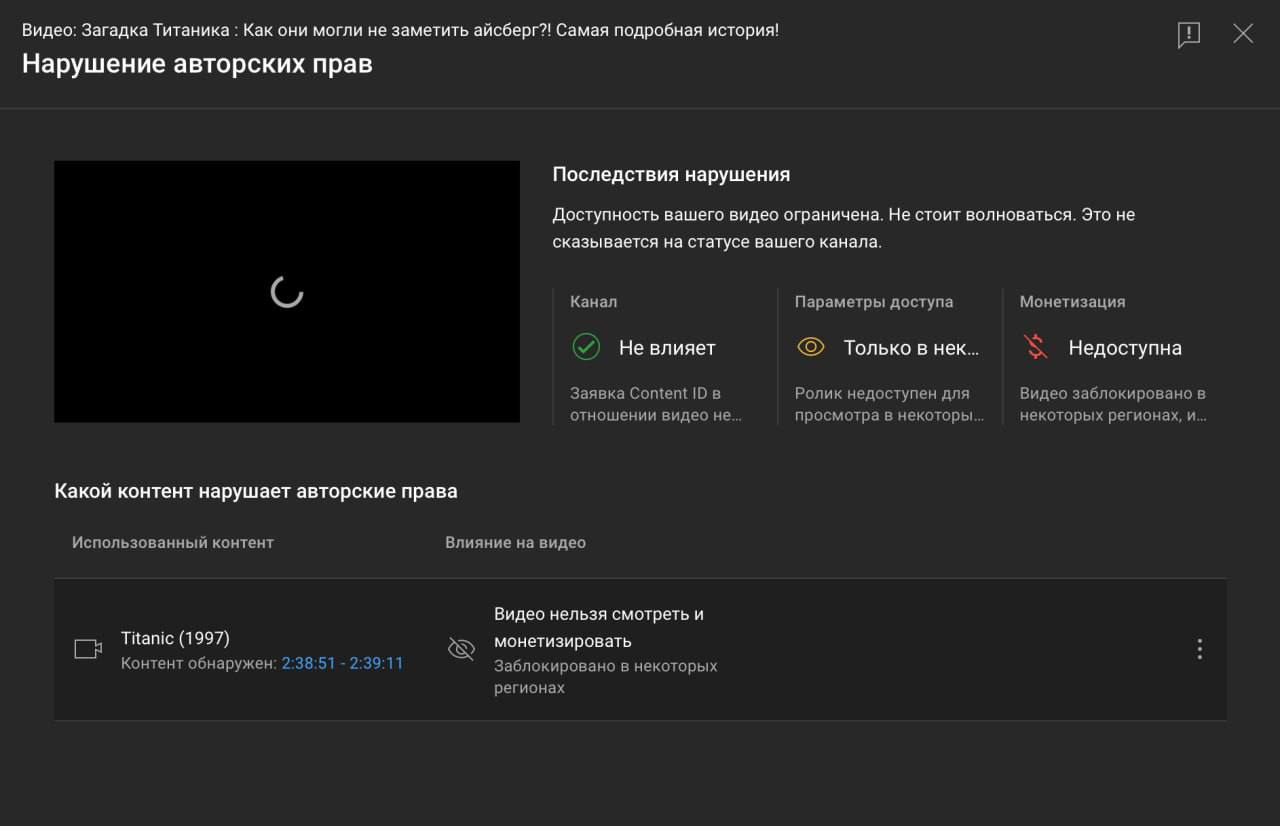Image resolution: width=1280 pixels, height=826 pixels.
Task: Click the loading video preview thumbnail
Action: [x=287, y=291]
